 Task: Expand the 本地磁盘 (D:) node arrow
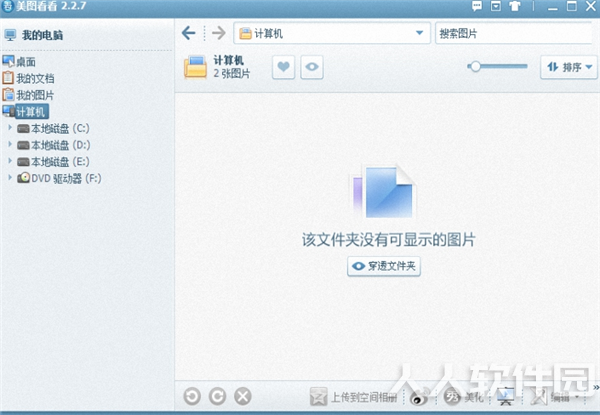(10, 144)
